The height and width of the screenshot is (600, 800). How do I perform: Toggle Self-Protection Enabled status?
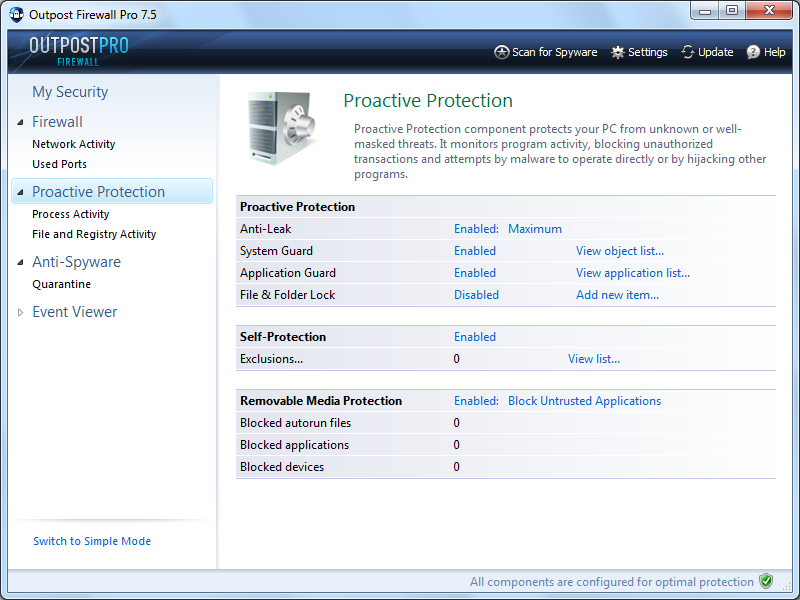(x=475, y=337)
